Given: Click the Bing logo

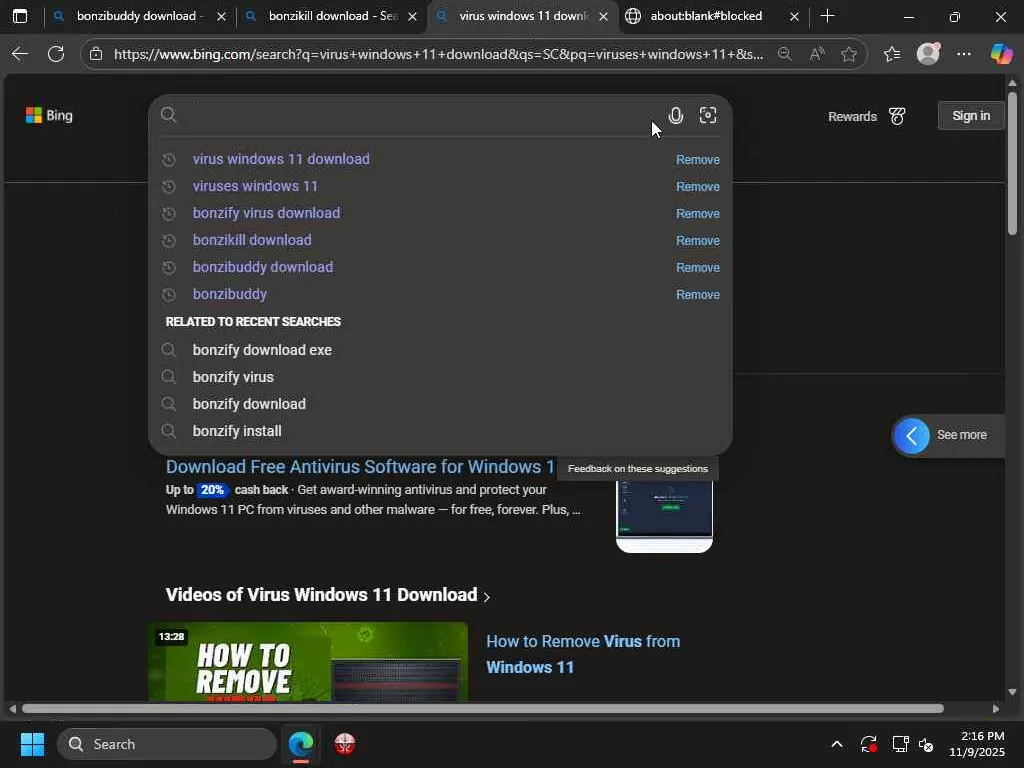Looking at the screenshot, I should [x=50, y=116].
